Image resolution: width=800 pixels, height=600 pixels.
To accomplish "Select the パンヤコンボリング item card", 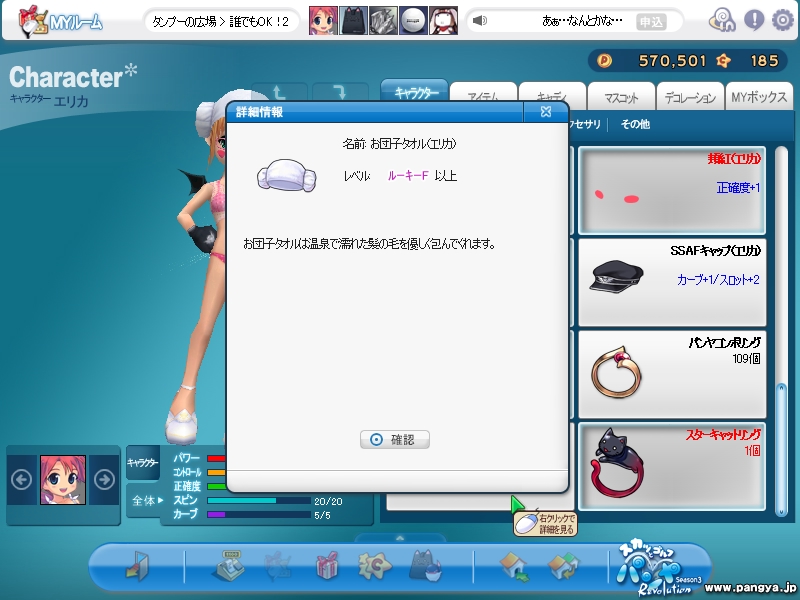I will pos(672,374).
